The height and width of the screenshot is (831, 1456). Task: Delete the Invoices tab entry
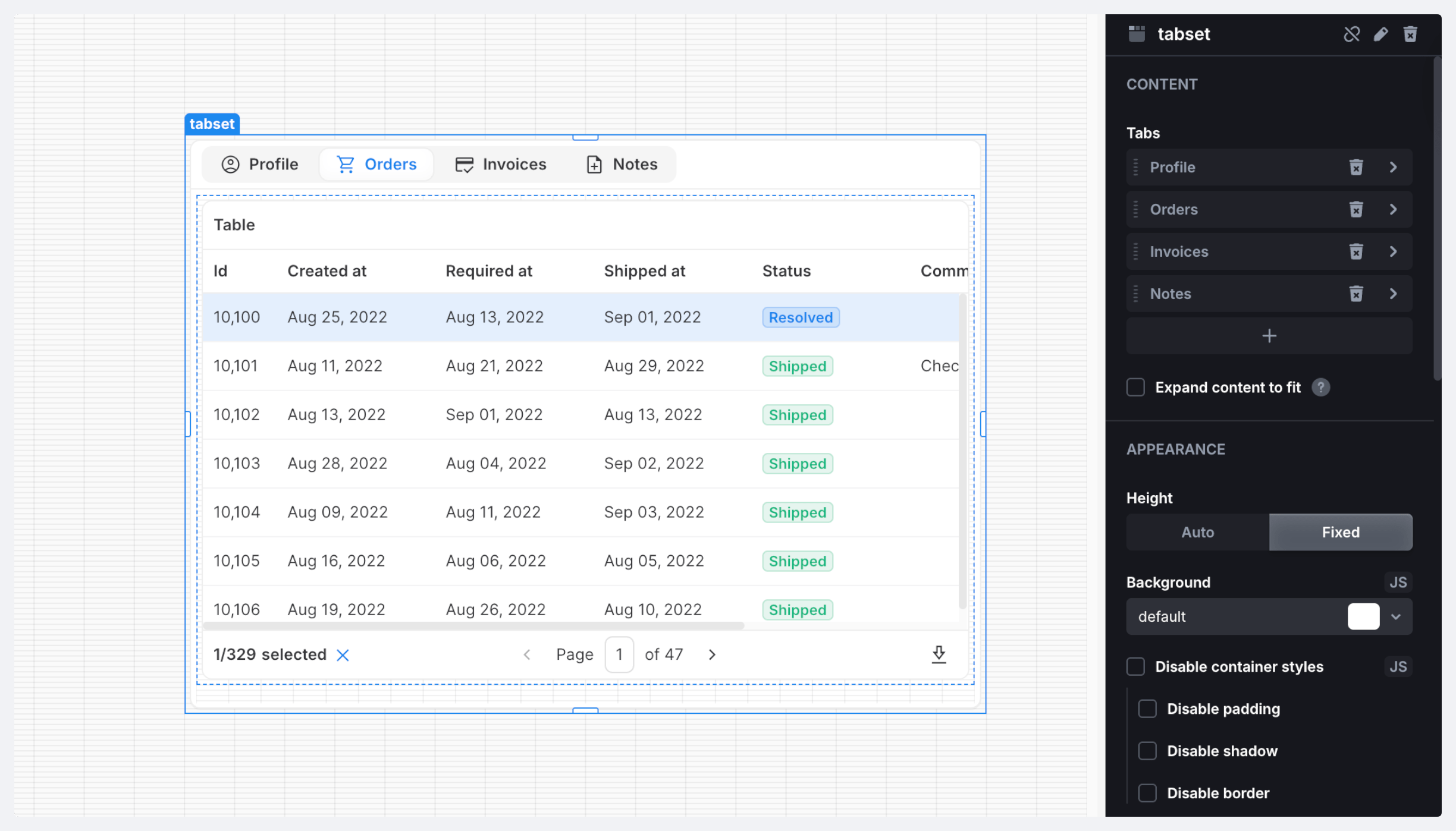pos(1355,251)
